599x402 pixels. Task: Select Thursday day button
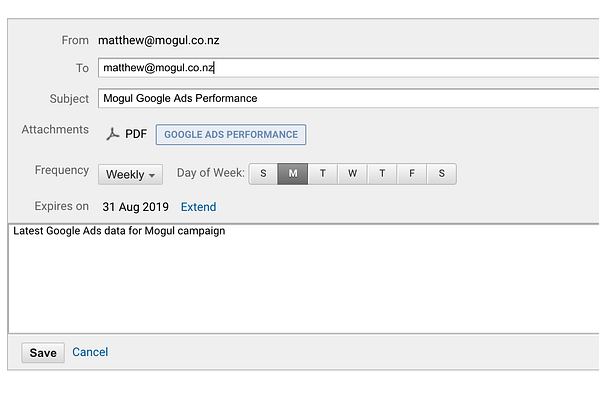pos(382,174)
